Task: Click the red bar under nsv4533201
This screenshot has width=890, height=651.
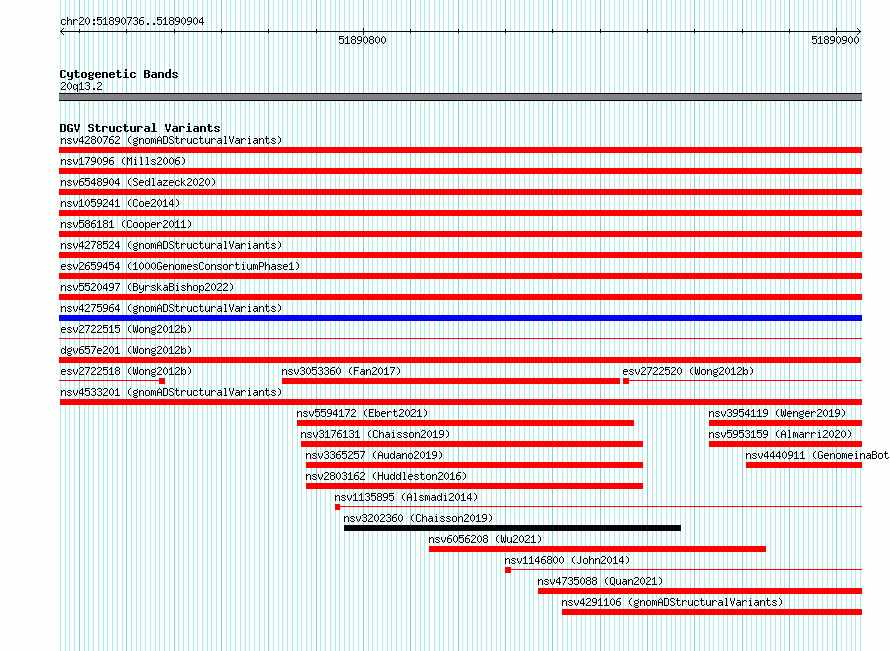Action: tap(461, 402)
